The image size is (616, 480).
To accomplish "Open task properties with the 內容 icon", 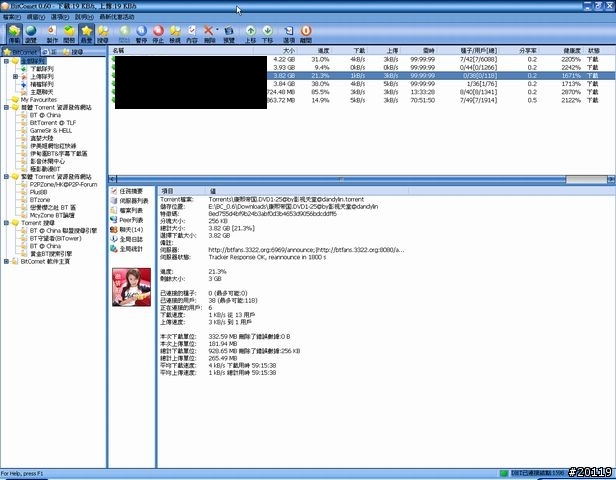I will click(x=192, y=34).
